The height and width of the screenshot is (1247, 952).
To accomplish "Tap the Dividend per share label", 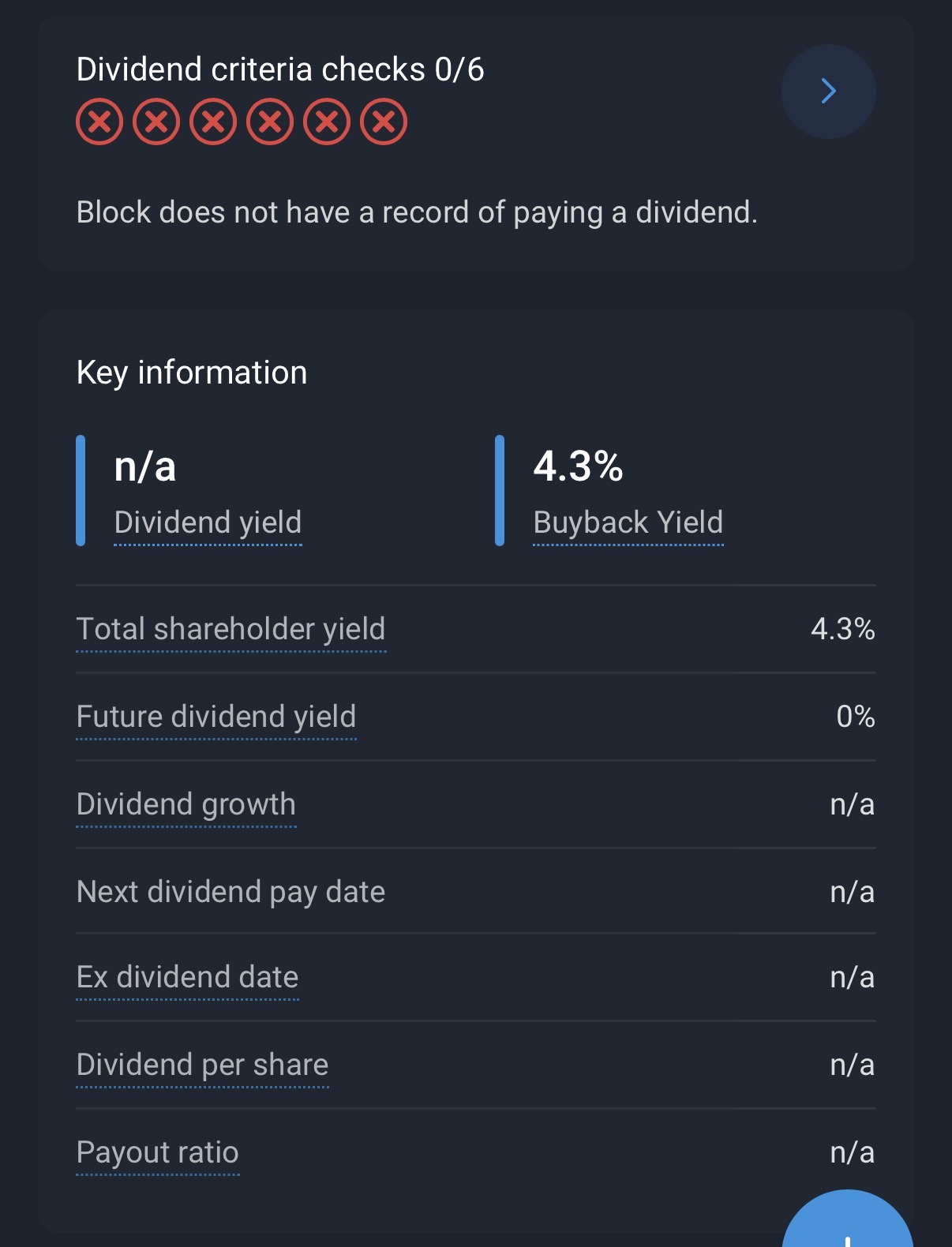I will click(202, 1065).
